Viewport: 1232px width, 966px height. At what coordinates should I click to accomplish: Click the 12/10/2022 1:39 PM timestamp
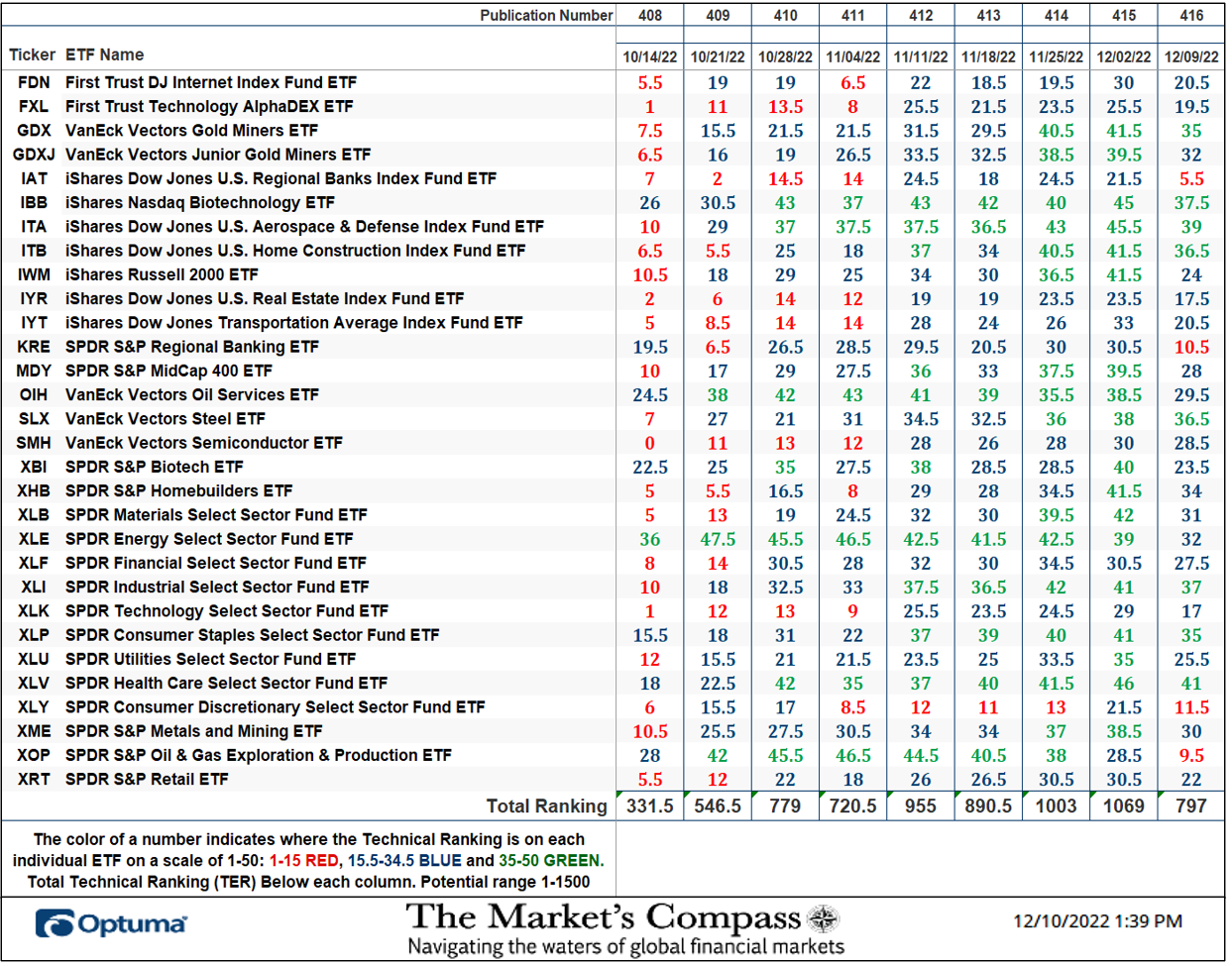[x=1097, y=921]
